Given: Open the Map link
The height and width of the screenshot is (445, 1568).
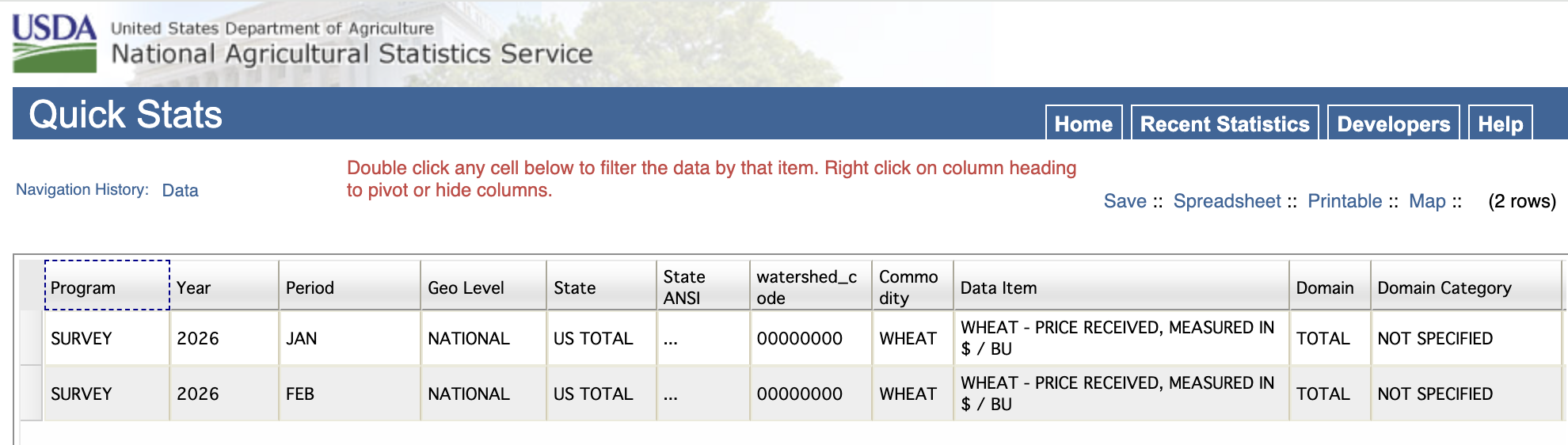Looking at the screenshot, I should coord(1427,201).
